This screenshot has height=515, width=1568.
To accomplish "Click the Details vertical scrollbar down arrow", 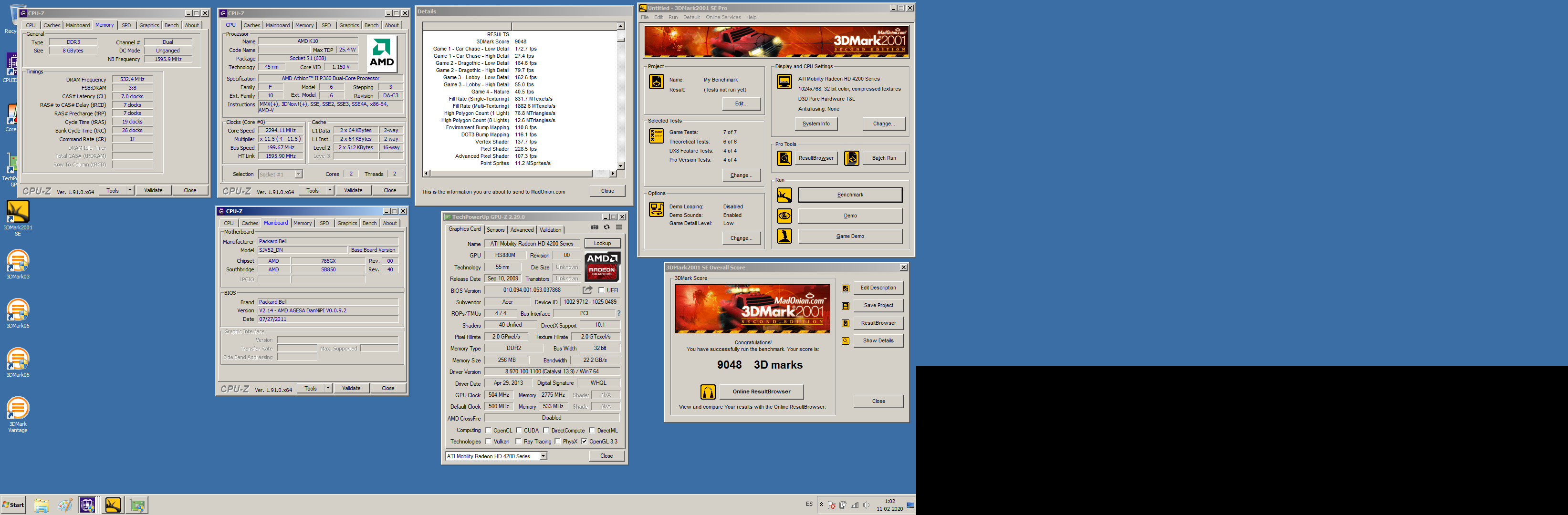I will pyautogui.click(x=620, y=165).
